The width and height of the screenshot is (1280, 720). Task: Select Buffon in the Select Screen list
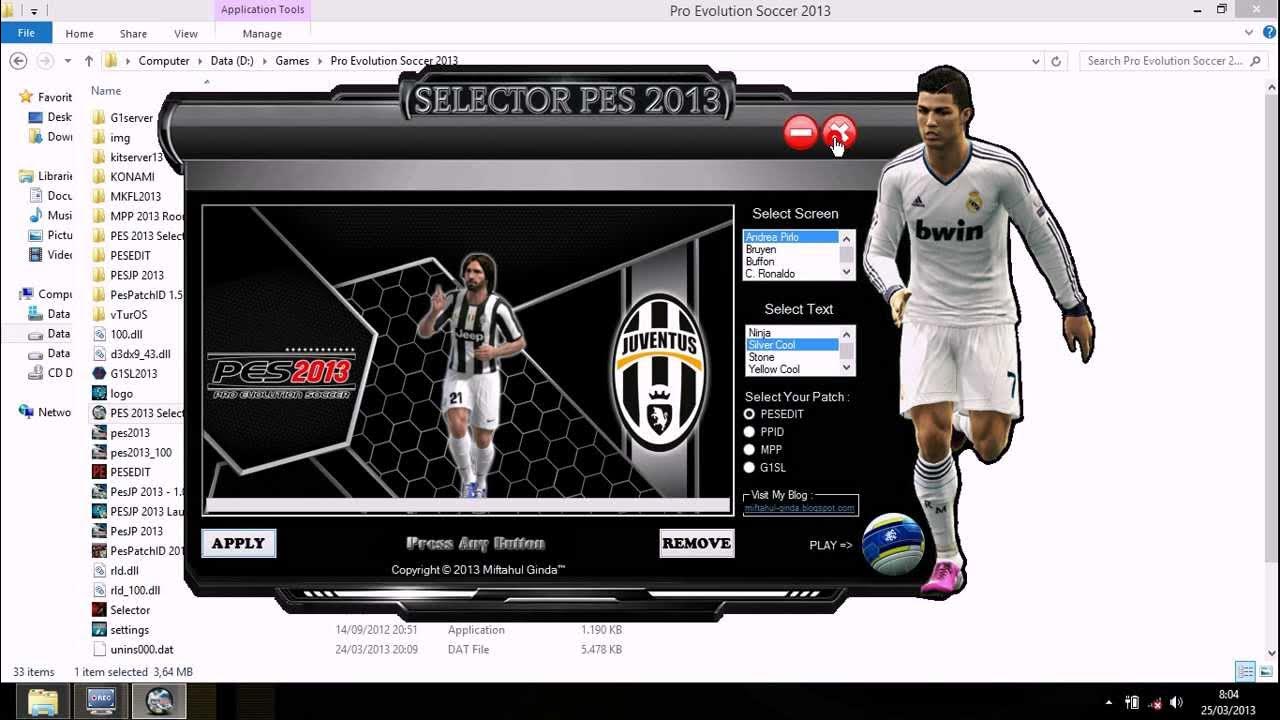(x=791, y=261)
